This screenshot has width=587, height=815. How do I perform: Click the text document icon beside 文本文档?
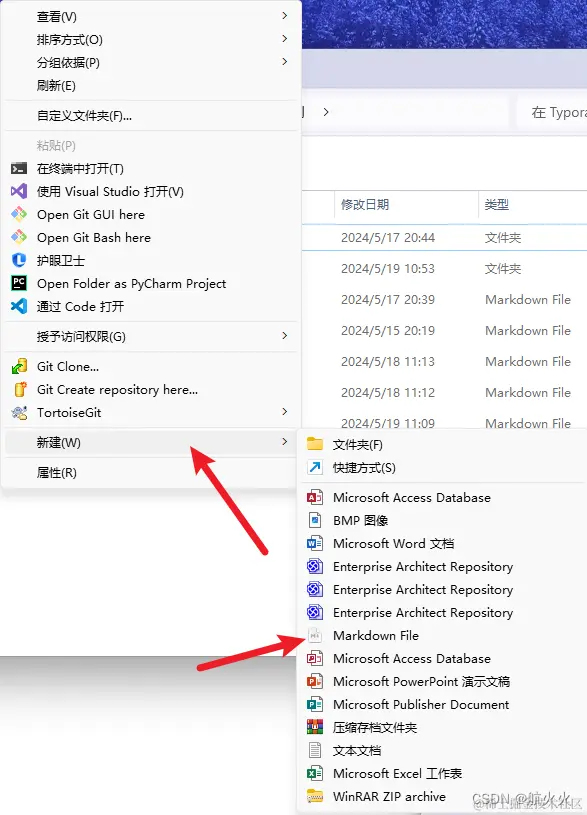[315, 750]
